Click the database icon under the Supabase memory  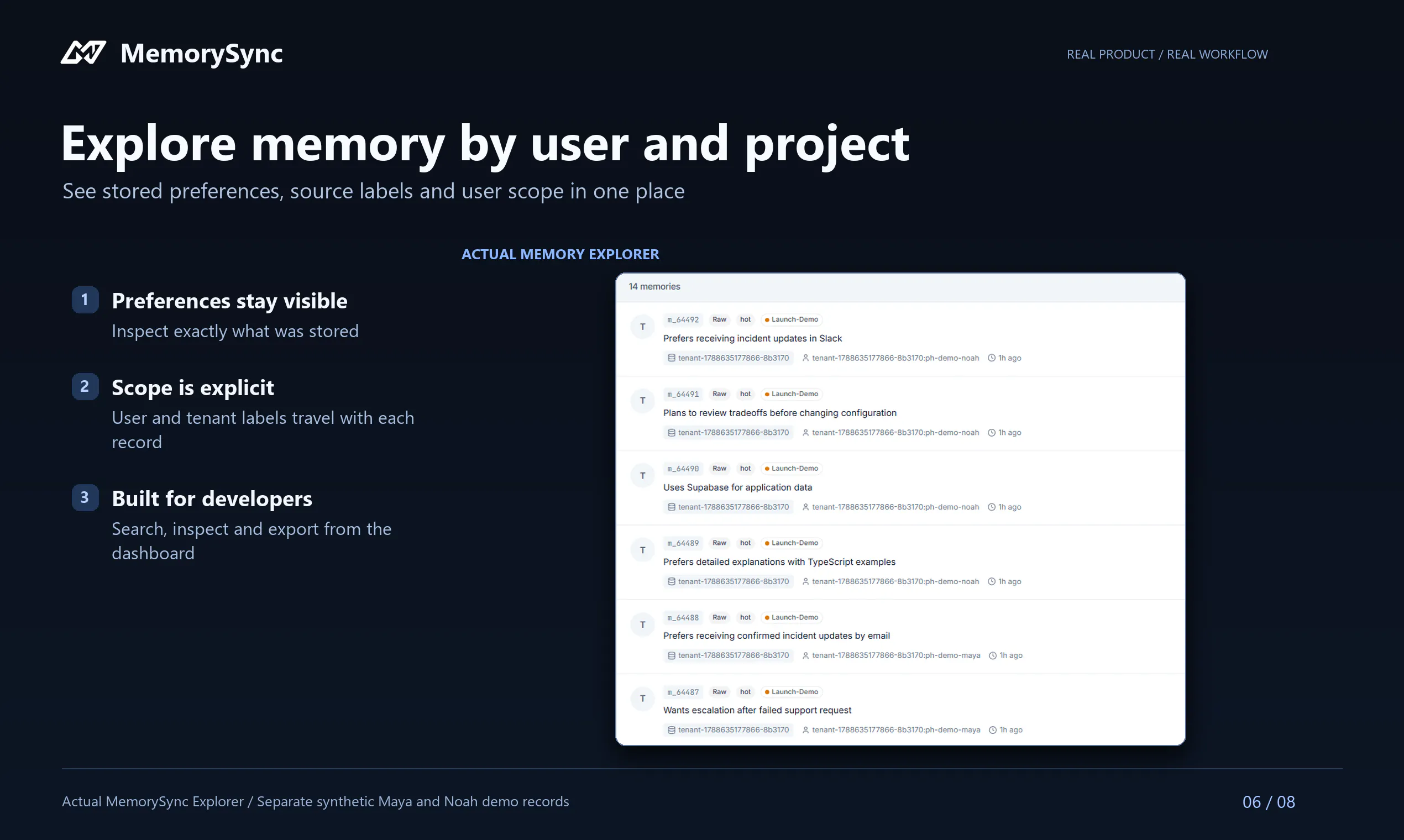tap(672, 507)
